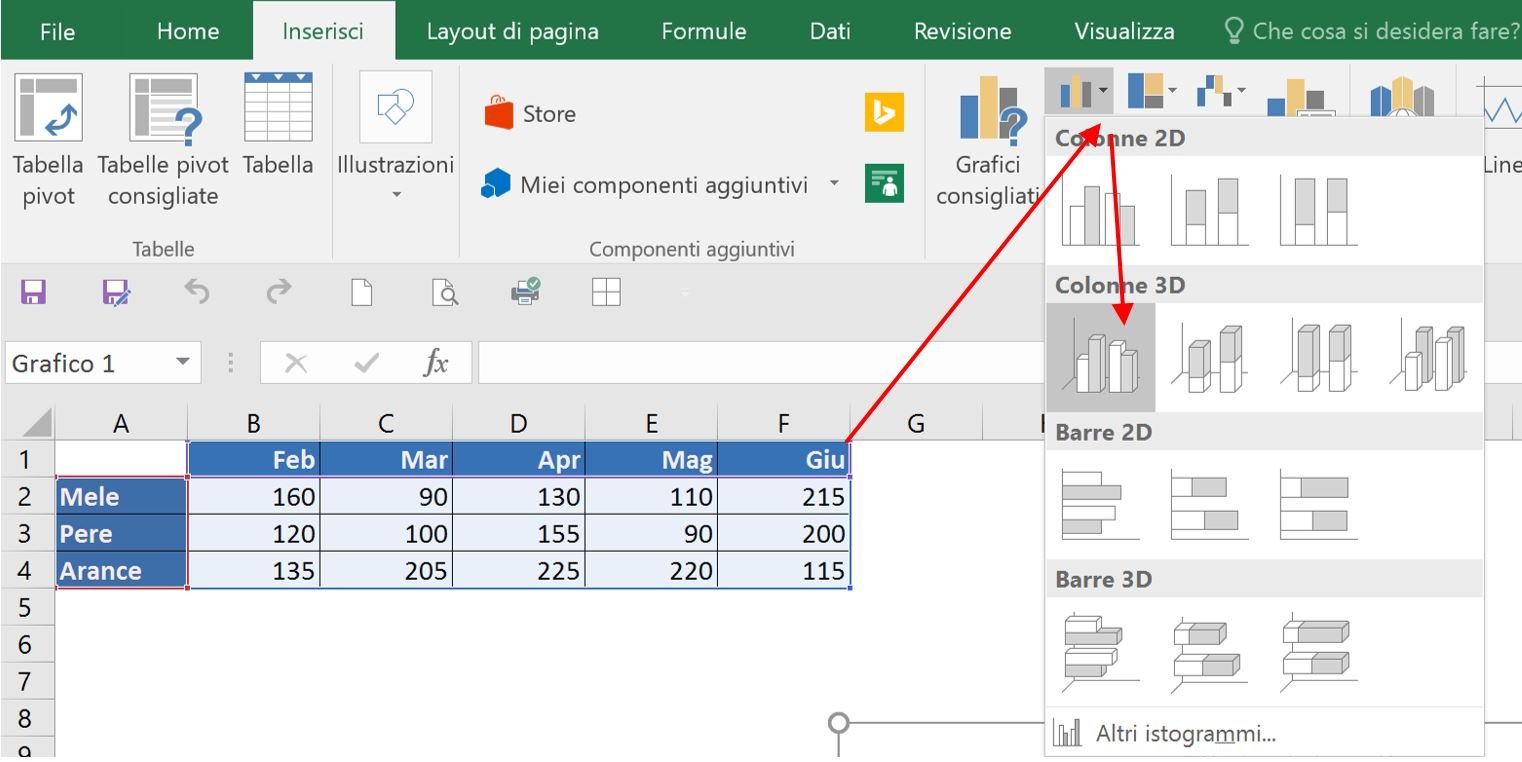The image size is (1522, 762).
Task: Open the Illustrazioni dropdown
Action: point(395,137)
